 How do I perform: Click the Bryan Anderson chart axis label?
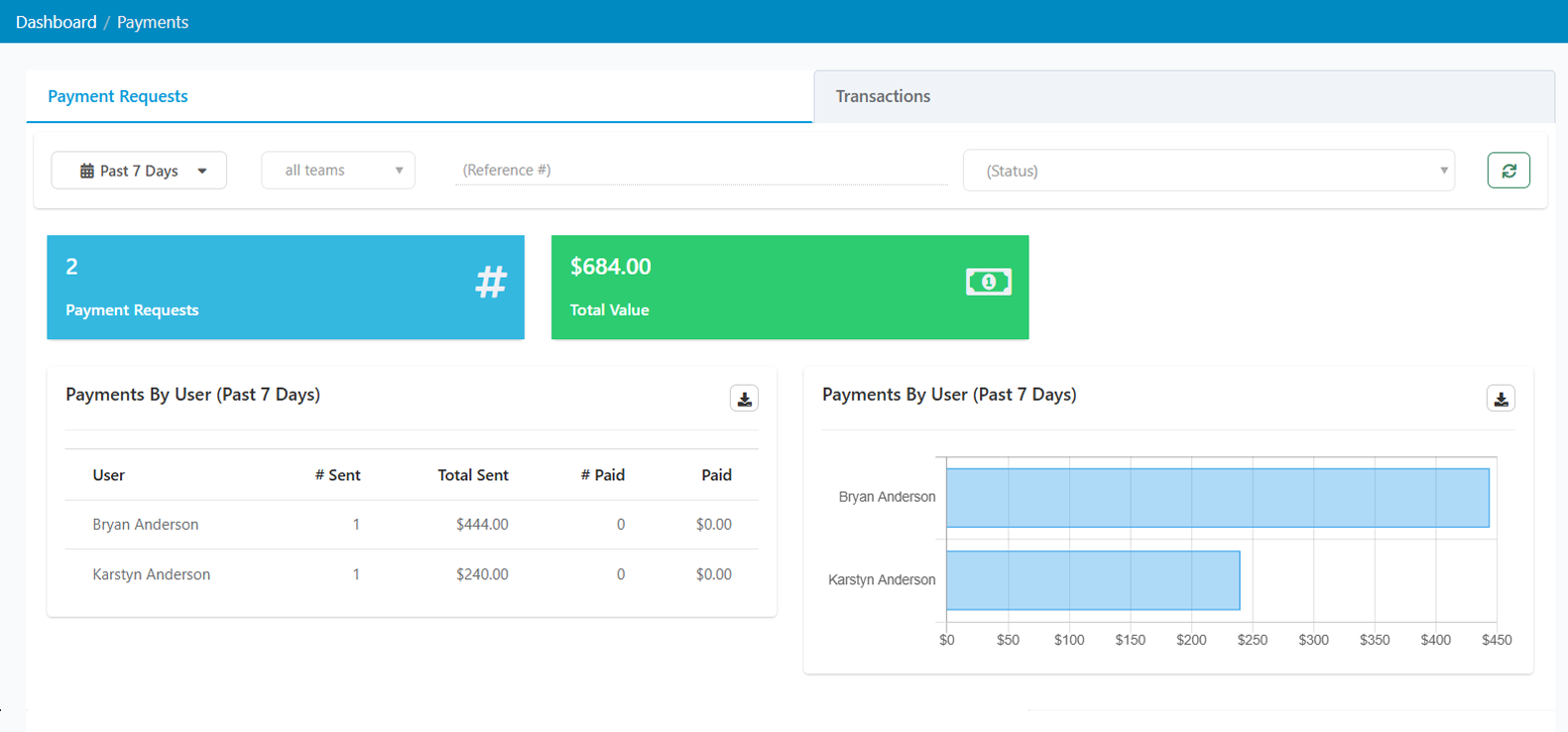[887, 497]
